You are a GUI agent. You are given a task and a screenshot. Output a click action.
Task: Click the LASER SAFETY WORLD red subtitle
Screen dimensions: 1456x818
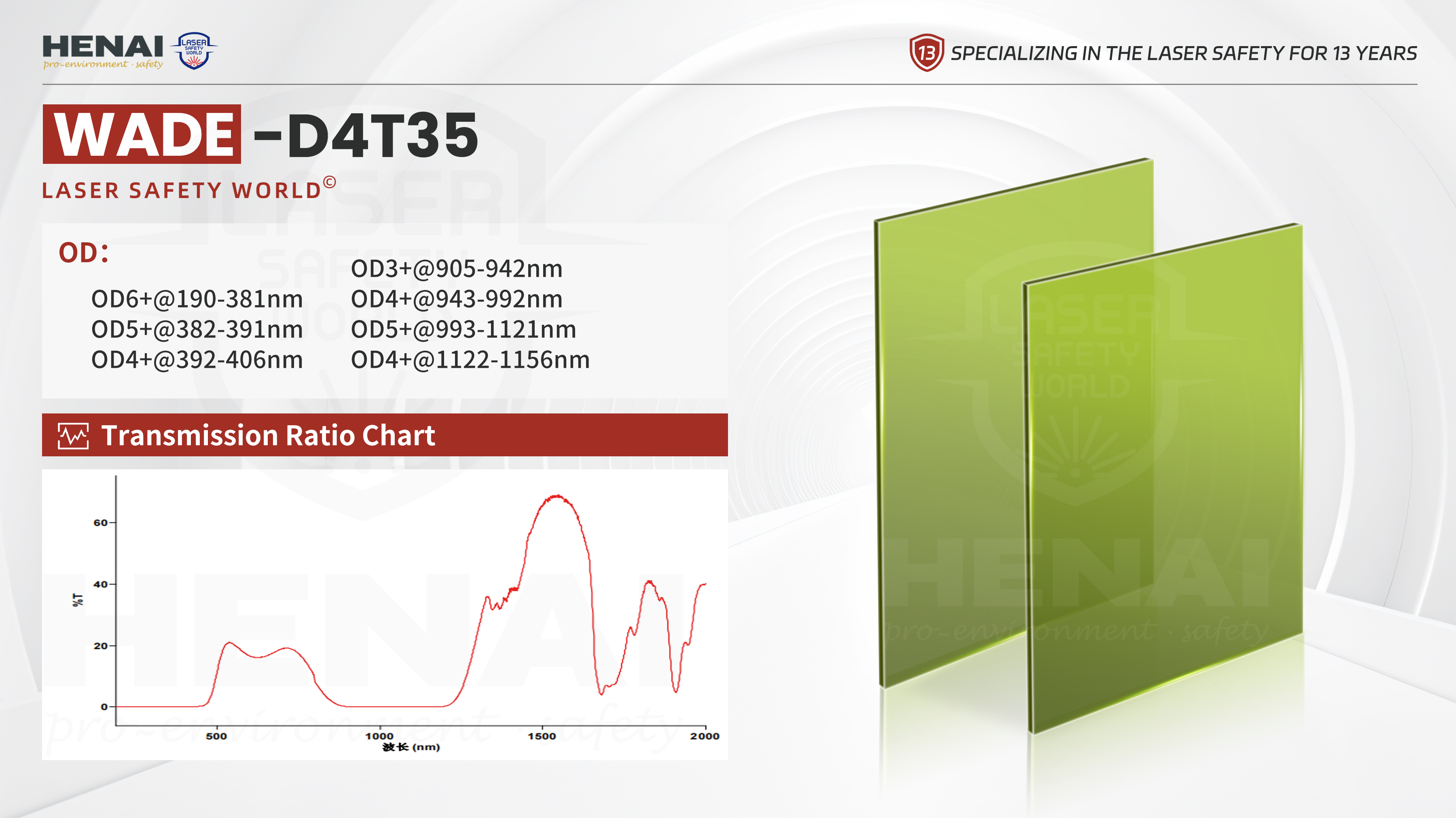(x=182, y=191)
